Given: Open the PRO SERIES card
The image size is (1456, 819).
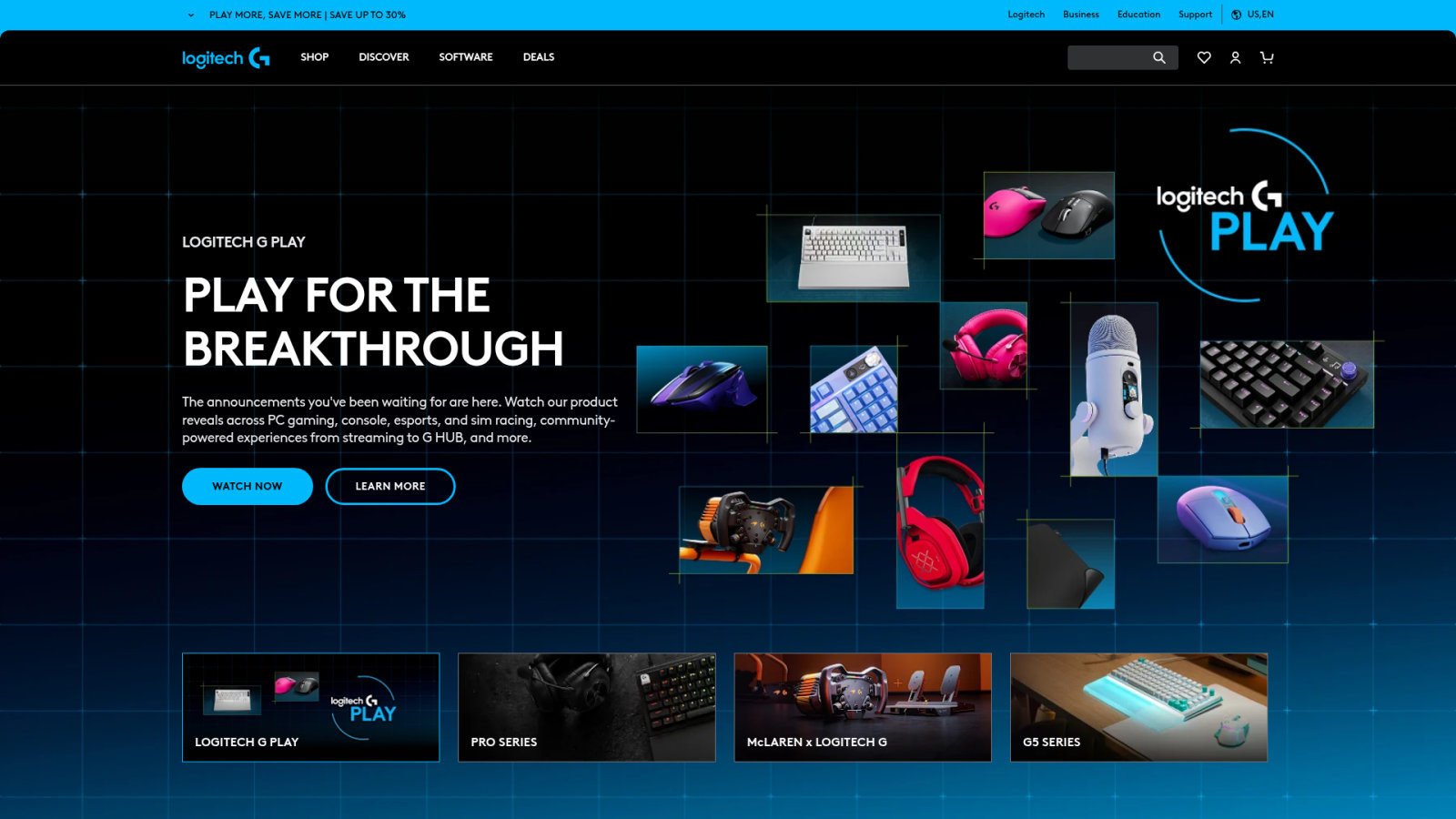Looking at the screenshot, I should pos(587,707).
